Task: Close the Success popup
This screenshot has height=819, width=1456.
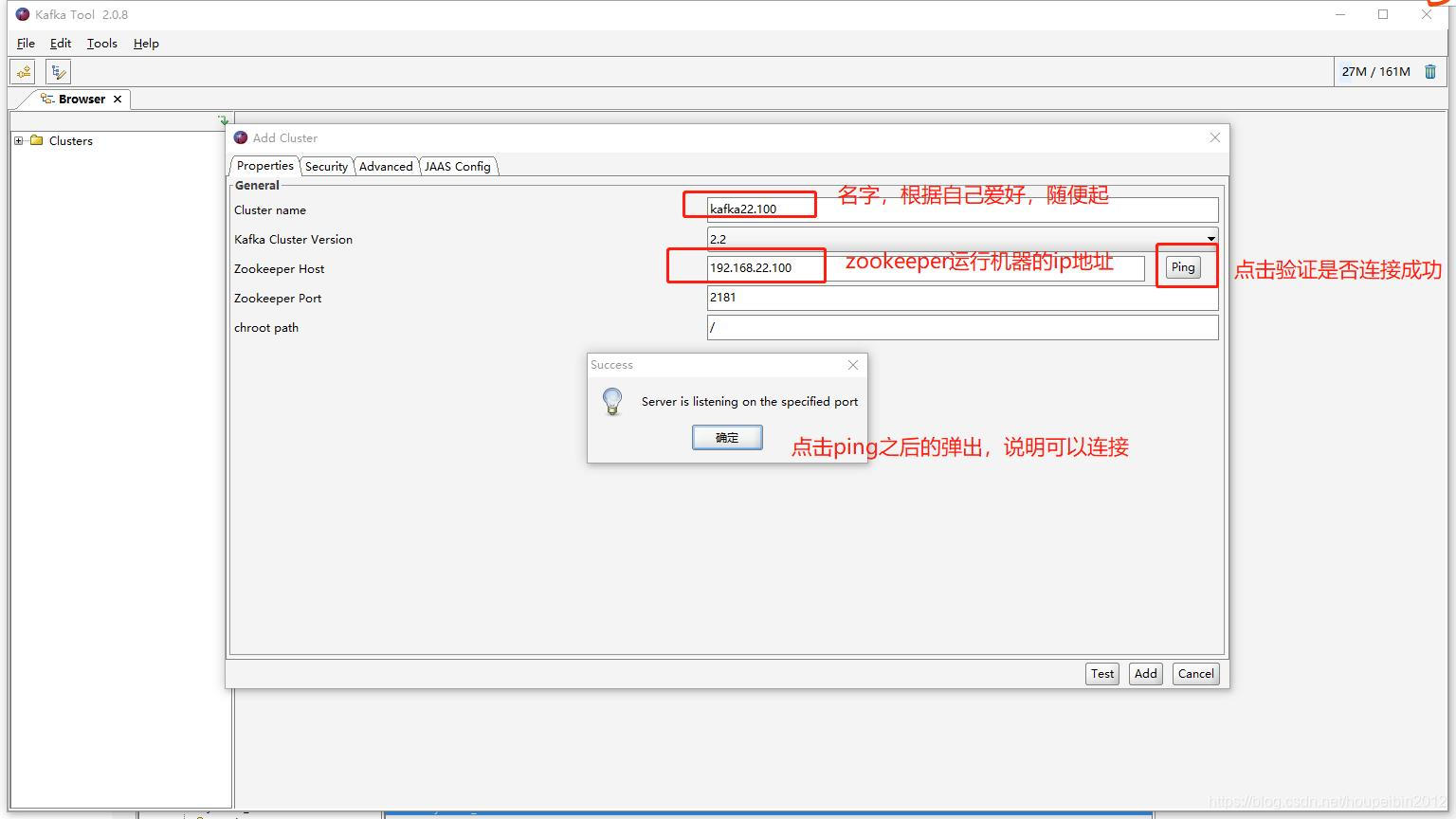Action: (853, 365)
